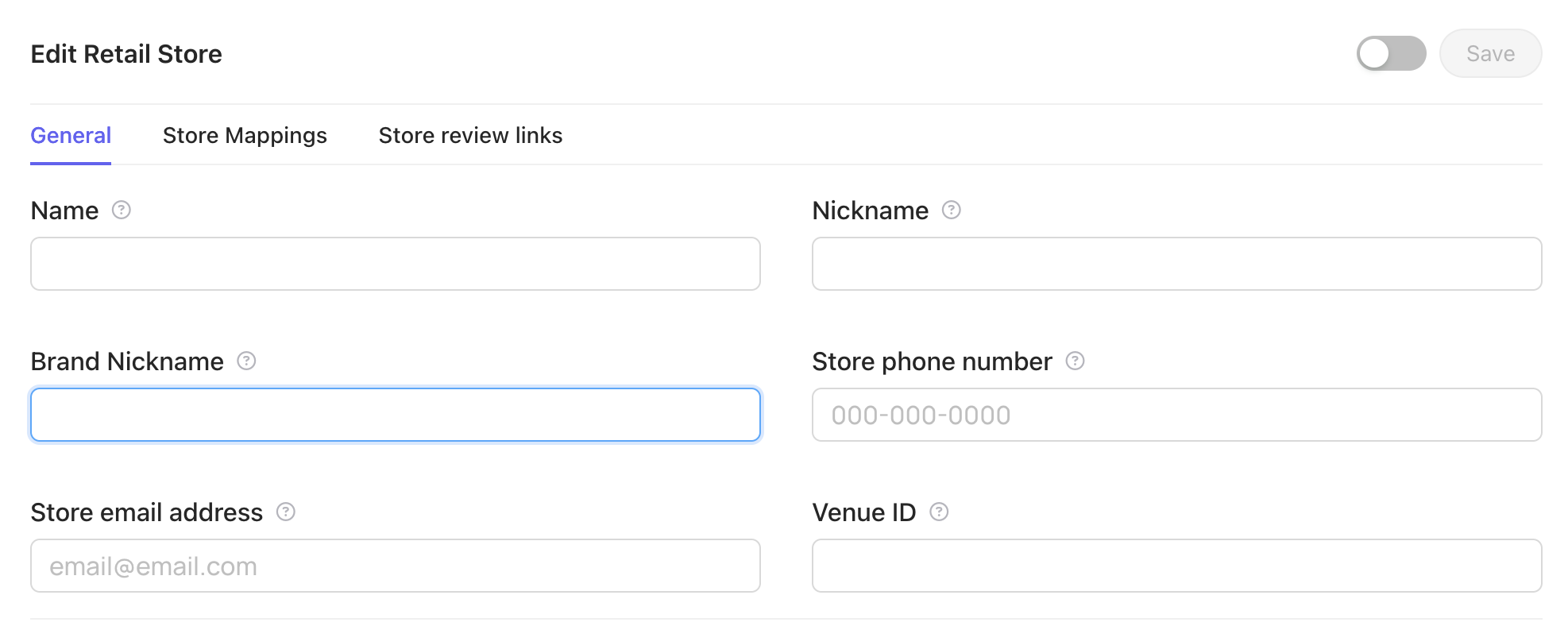Focus the Name input field
The image size is (1568, 626).
point(396,264)
